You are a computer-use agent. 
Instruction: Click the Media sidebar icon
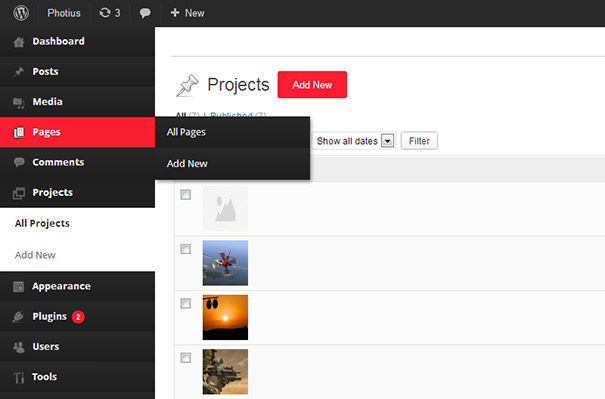(x=19, y=102)
